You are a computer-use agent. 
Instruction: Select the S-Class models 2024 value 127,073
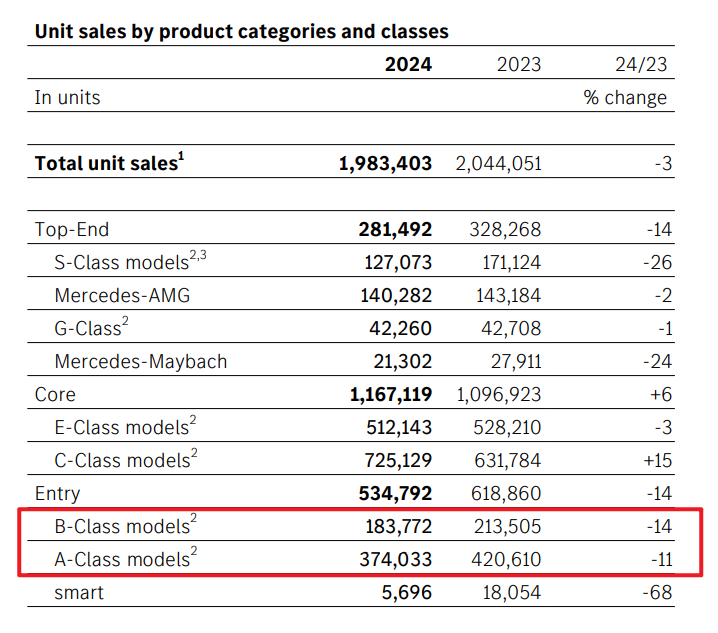(x=395, y=262)
